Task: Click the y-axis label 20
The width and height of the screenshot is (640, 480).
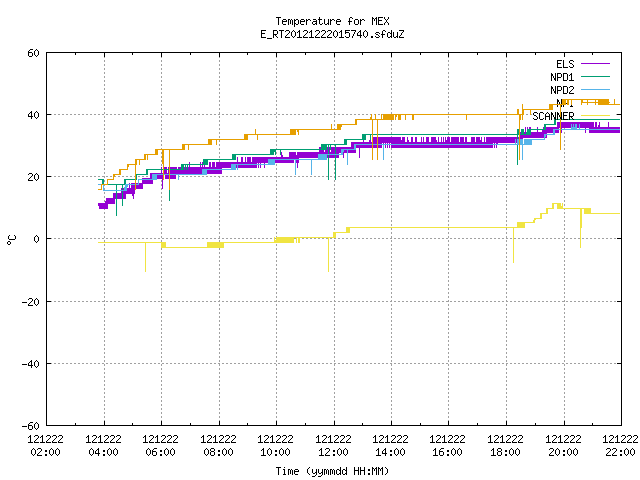Action: 33,177
